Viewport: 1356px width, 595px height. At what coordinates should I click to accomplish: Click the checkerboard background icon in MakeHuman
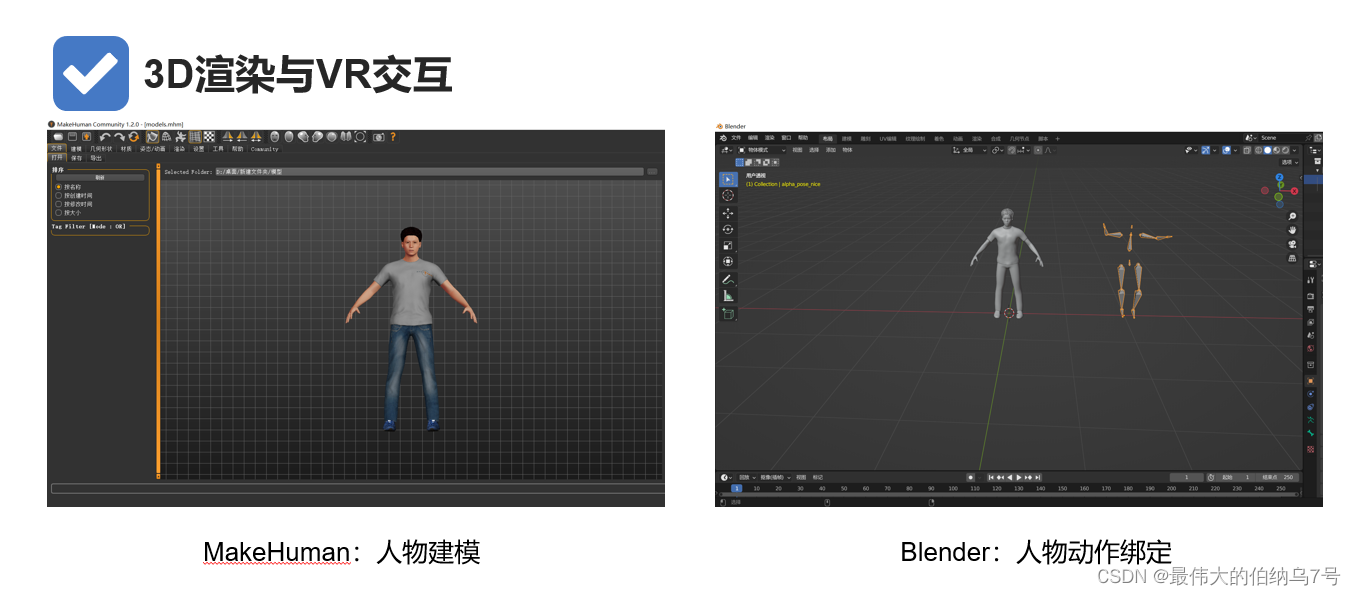point(209,137)
